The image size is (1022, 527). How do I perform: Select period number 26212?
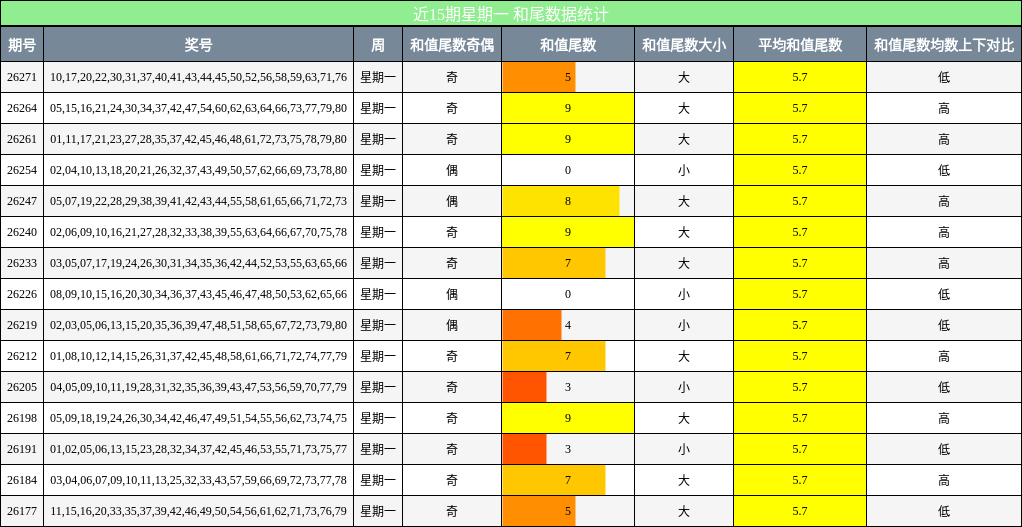coord(22,356)
